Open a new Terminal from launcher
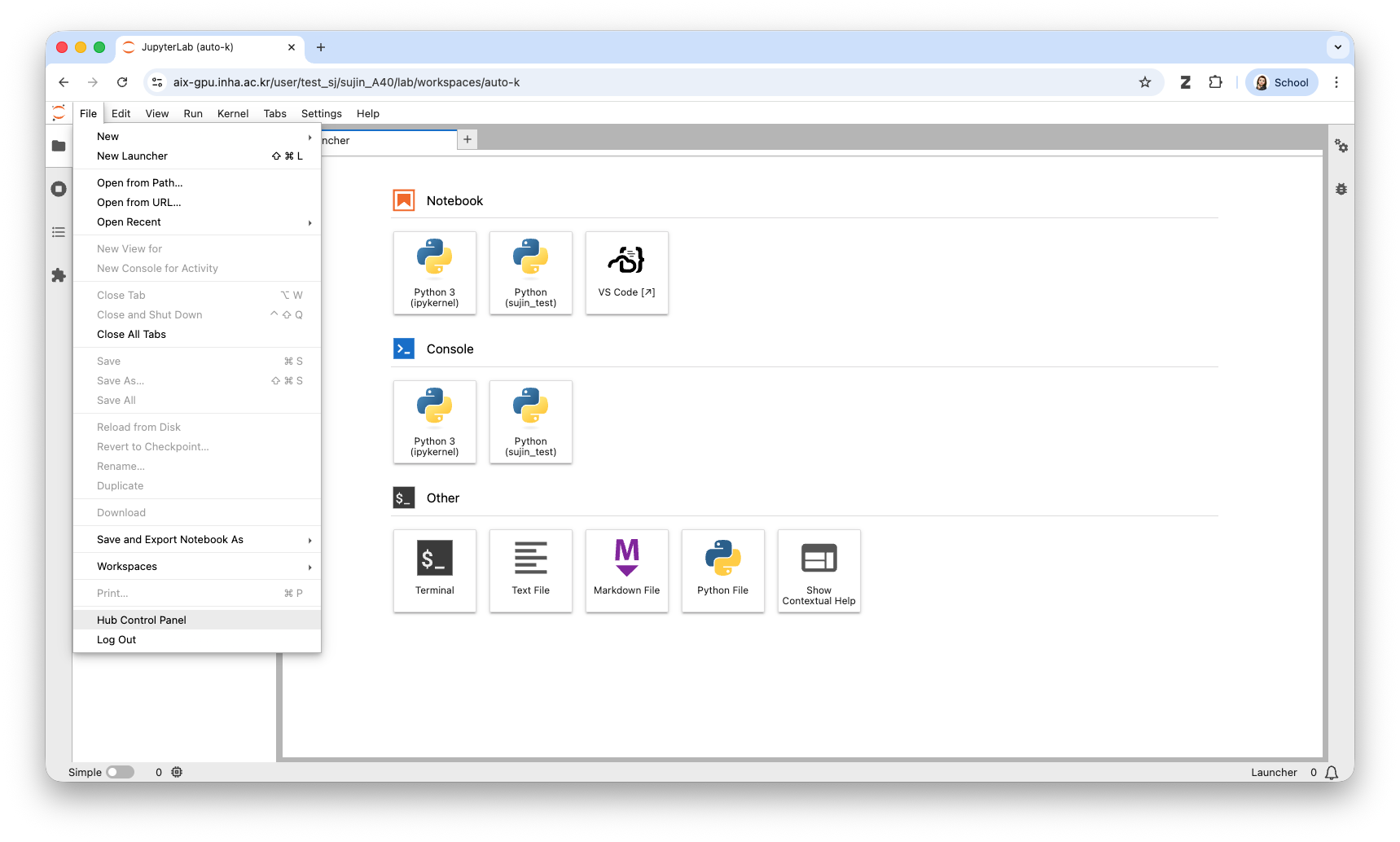This screenshot has width=1400, height=842. tap(435, 571)
